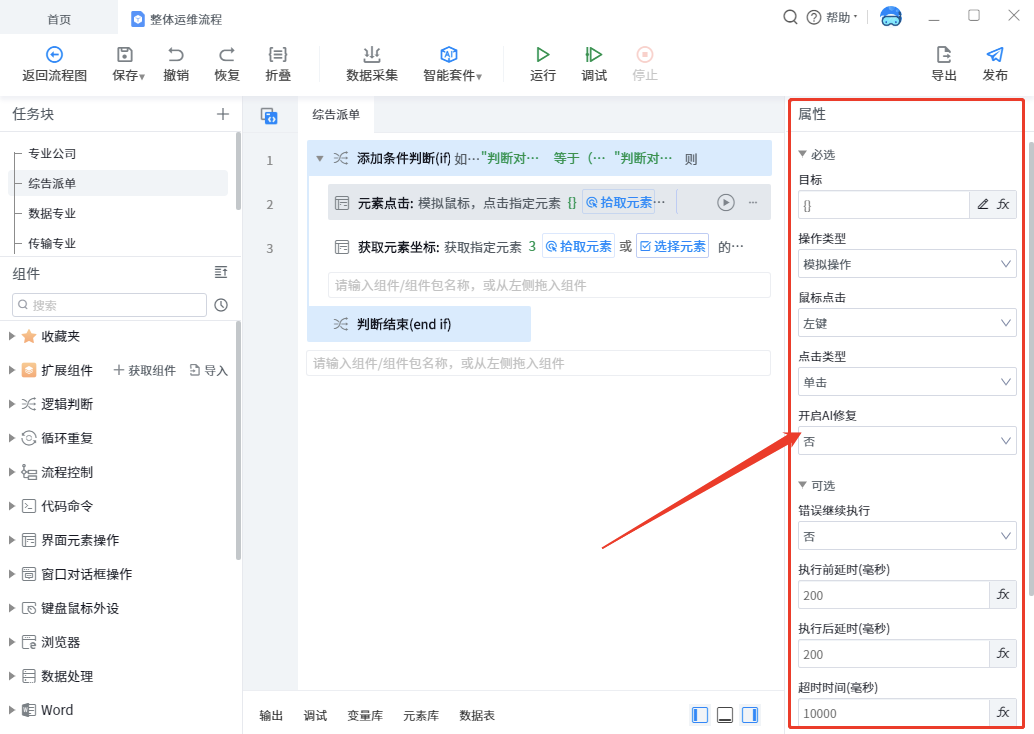Switch to the 首页 tab
The image size is (1034, 734).
click(59, 19)
